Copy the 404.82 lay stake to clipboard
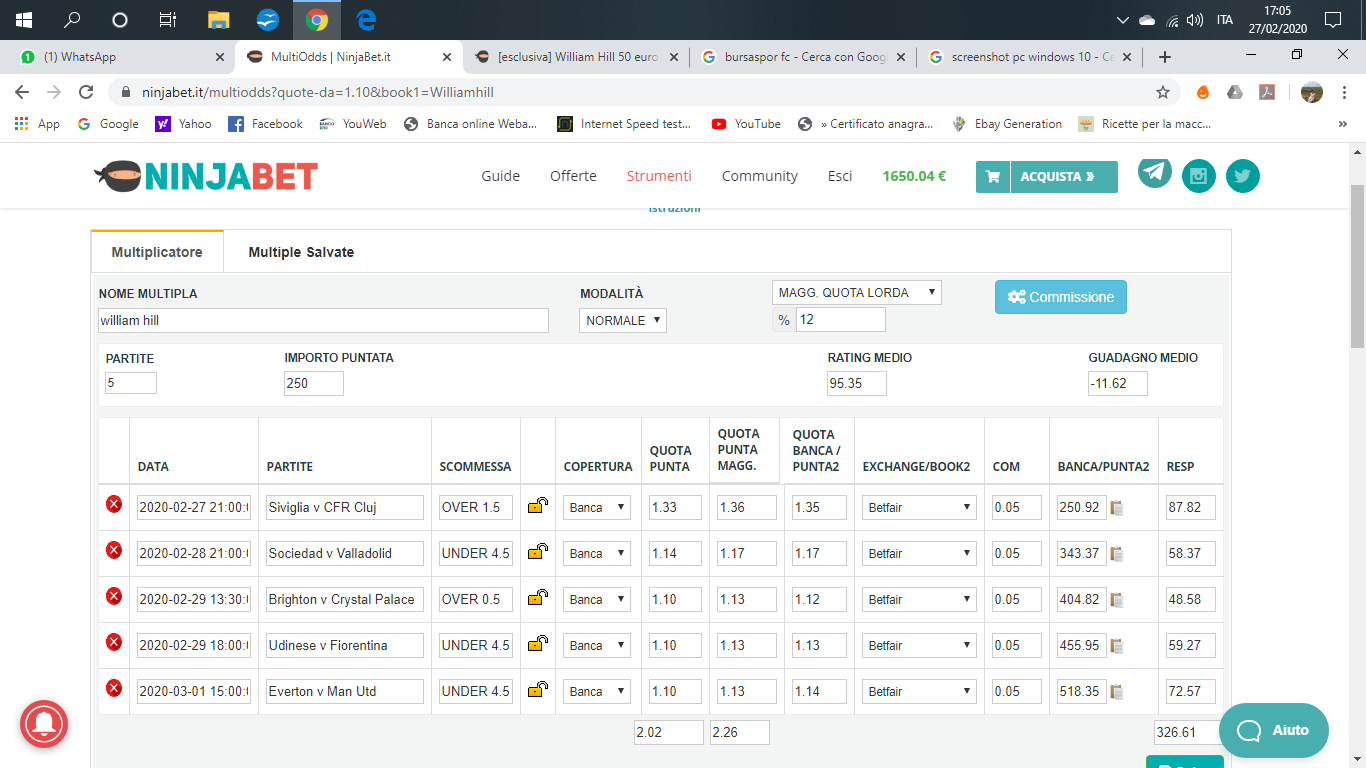 (x=1117, y=600)
